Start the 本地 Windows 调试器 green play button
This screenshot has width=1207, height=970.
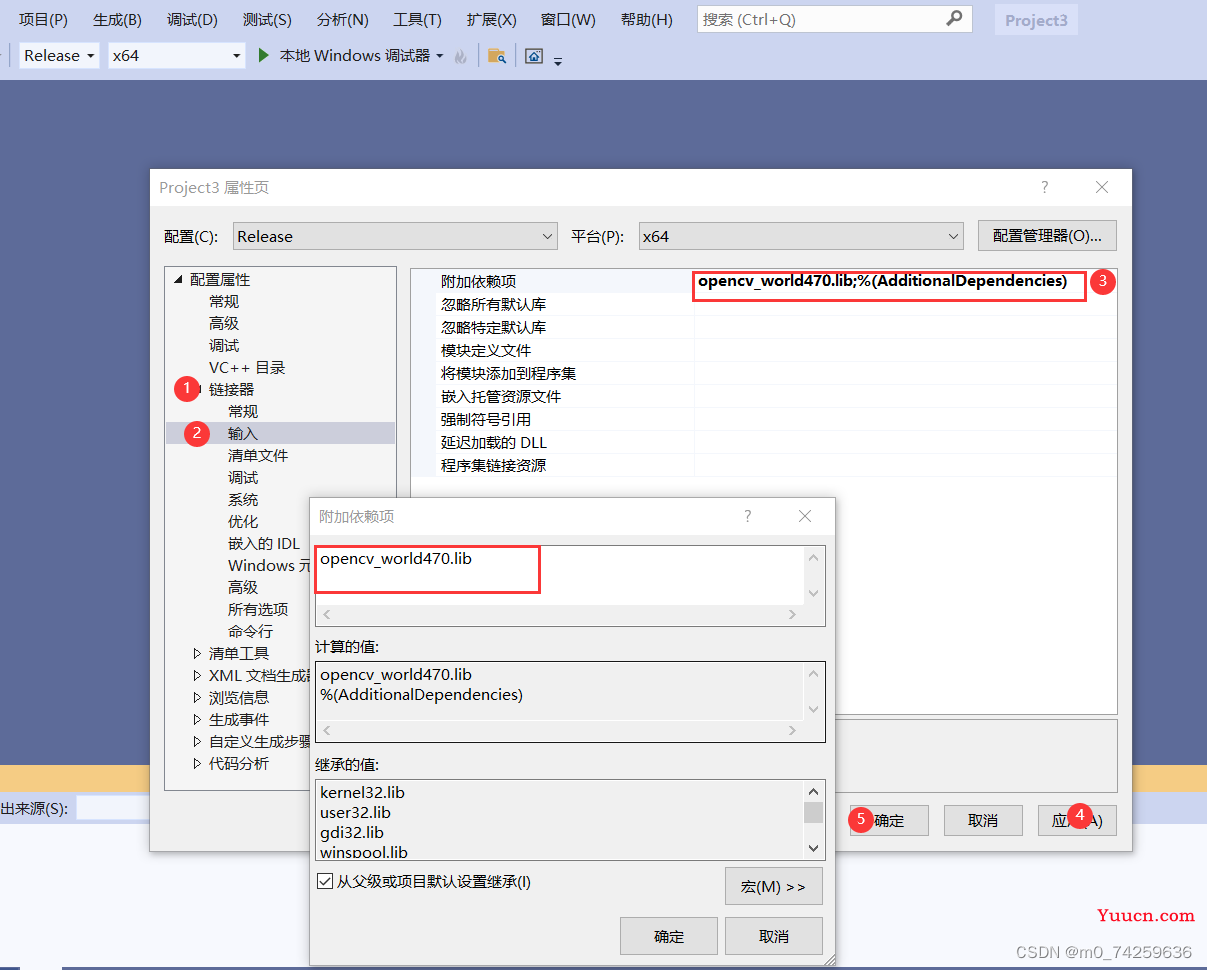264,56
